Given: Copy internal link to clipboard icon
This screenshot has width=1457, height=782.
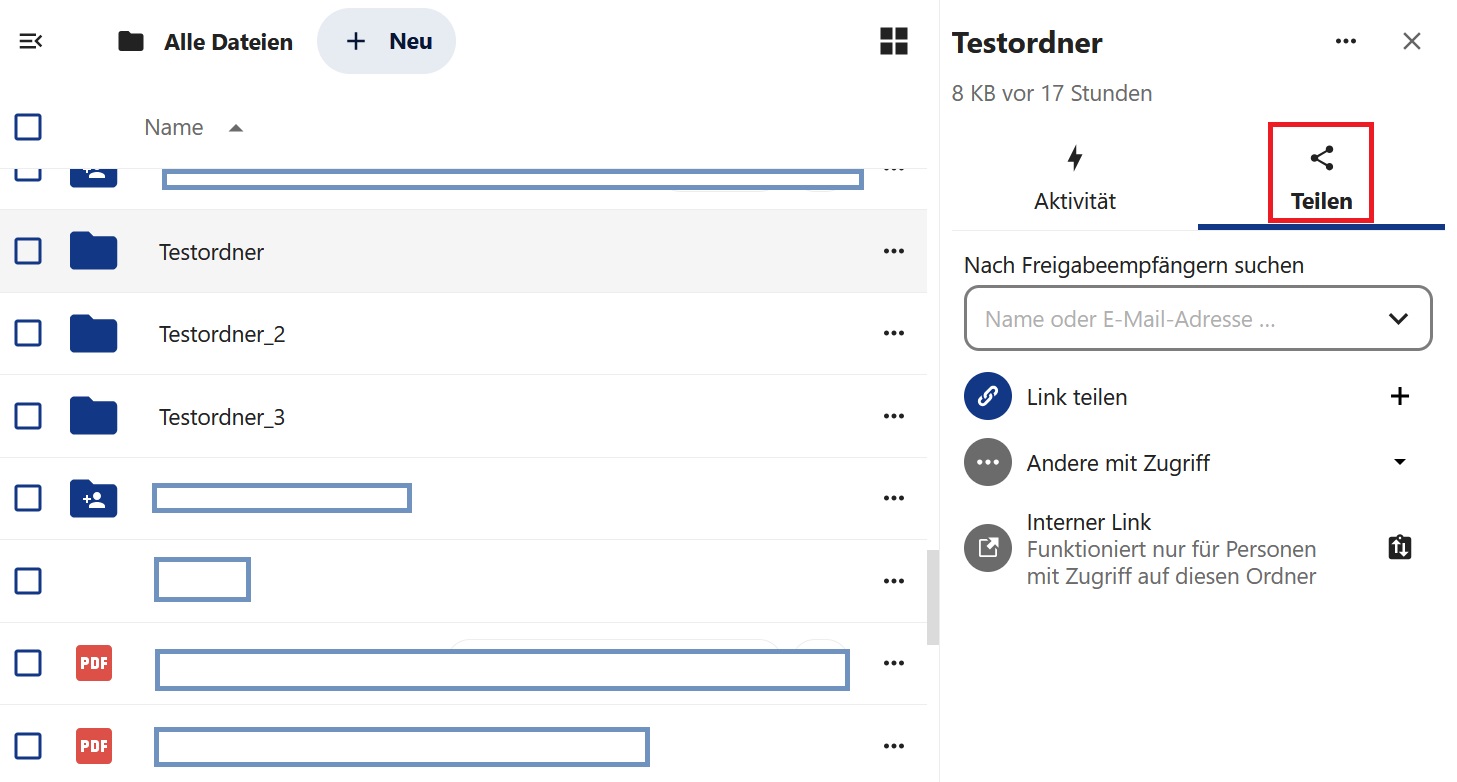Looking at the screenshot, I should click(x=1400, y=548).
